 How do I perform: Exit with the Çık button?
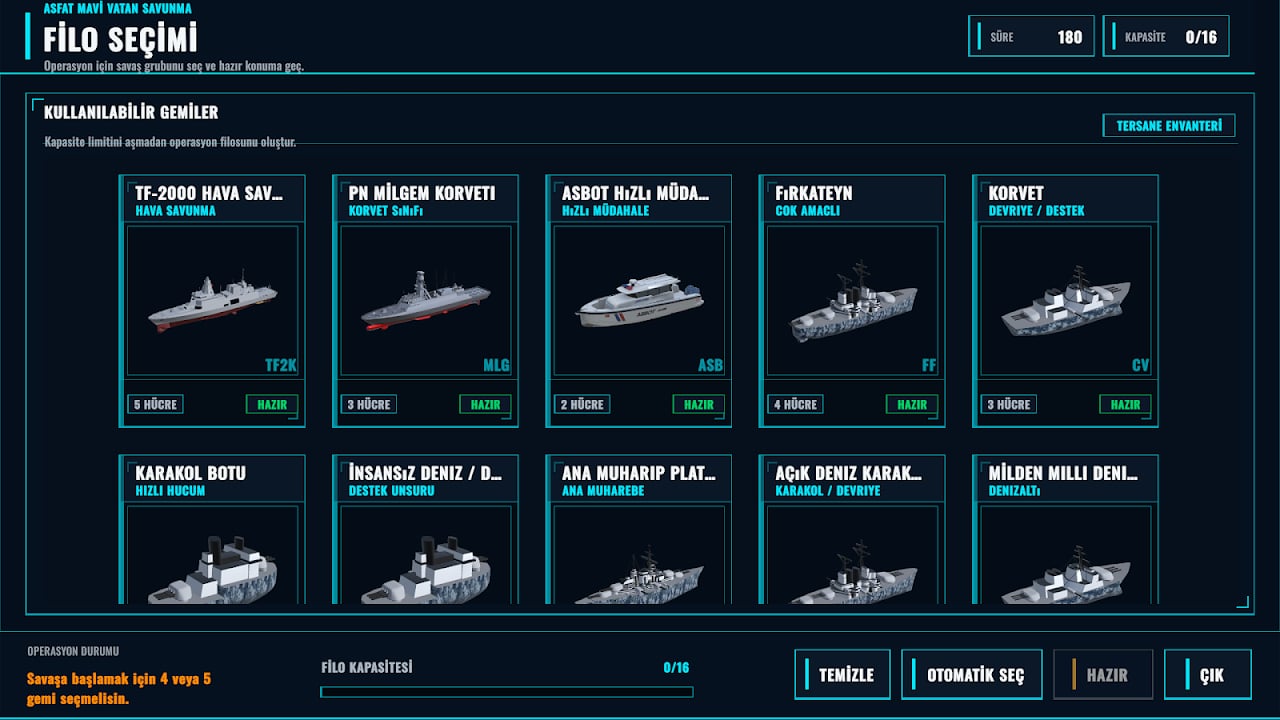(1207, 675)
